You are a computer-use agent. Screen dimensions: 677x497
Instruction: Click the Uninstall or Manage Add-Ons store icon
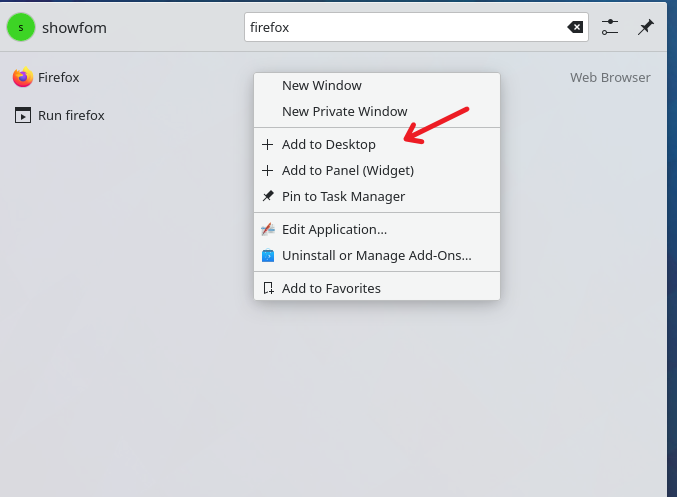268,255
